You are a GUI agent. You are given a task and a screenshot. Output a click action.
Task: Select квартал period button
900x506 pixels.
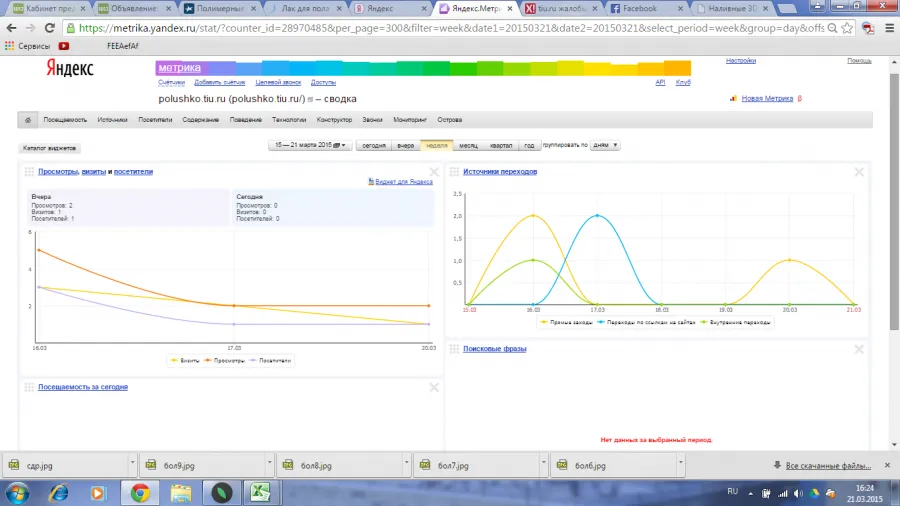coord(501,145)
